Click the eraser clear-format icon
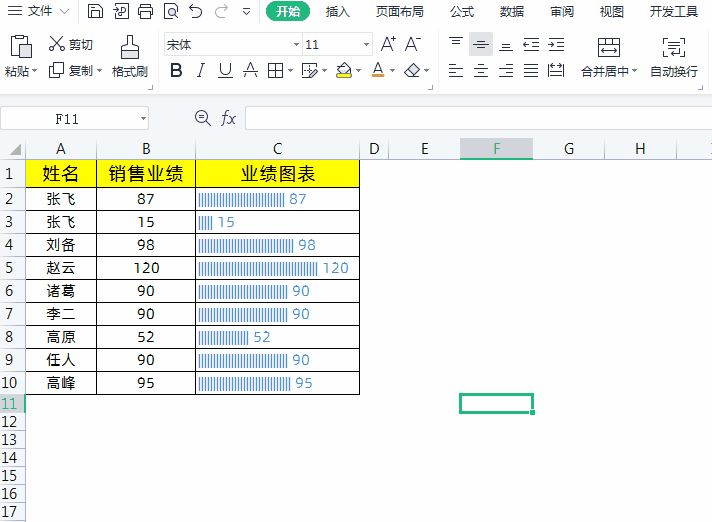 pyautogui.click(x=412, y=70)
